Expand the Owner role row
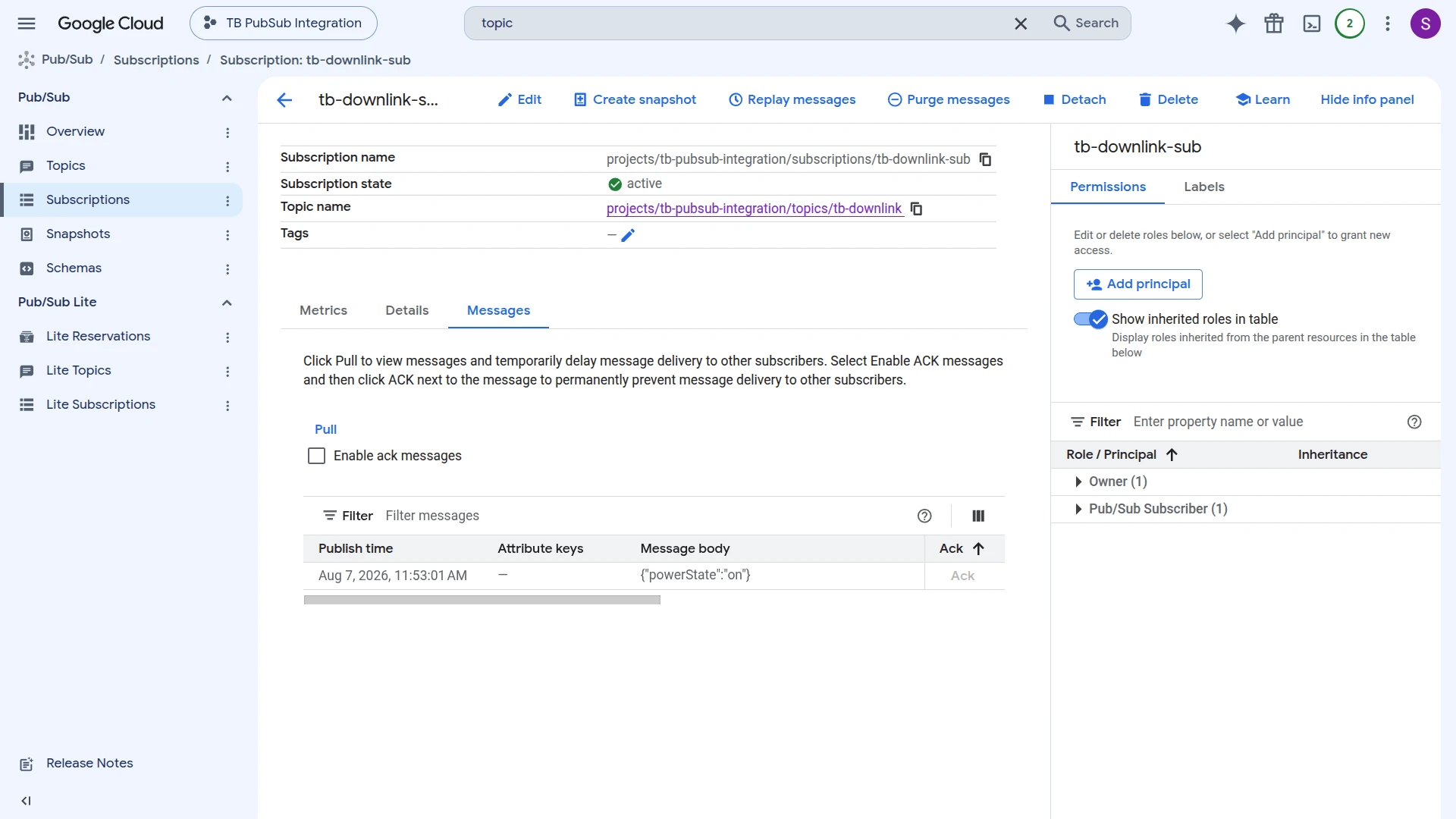 [x=1078, y=482]
